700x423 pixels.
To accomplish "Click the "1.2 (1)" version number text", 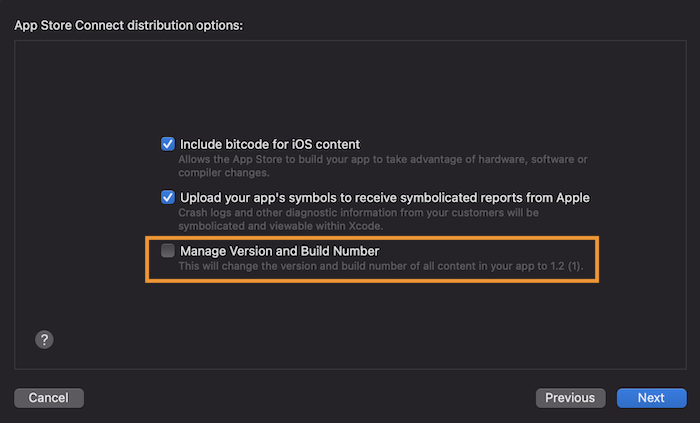I will point(568,267).
